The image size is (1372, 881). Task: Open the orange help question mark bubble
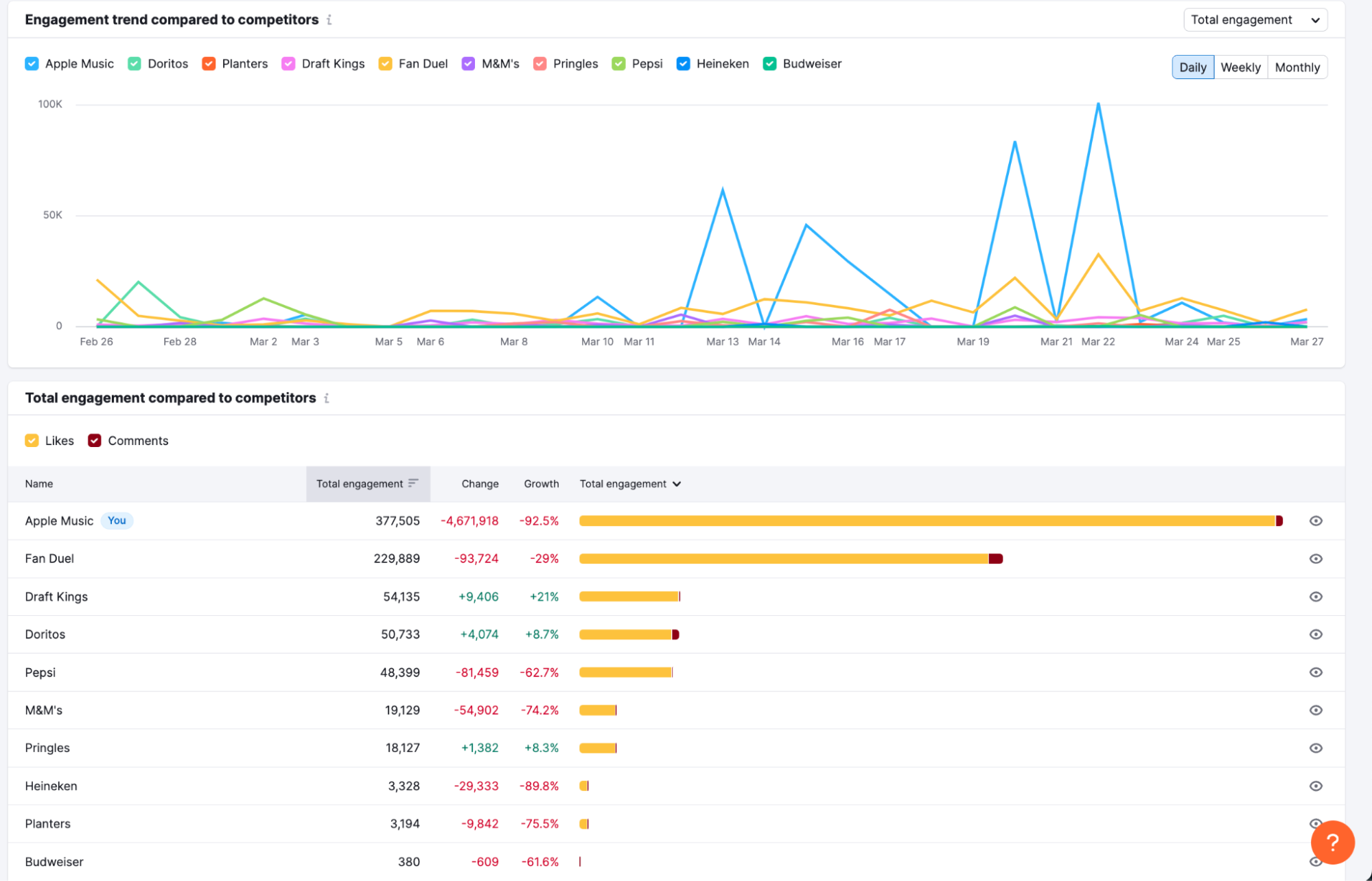point(1332,843)
